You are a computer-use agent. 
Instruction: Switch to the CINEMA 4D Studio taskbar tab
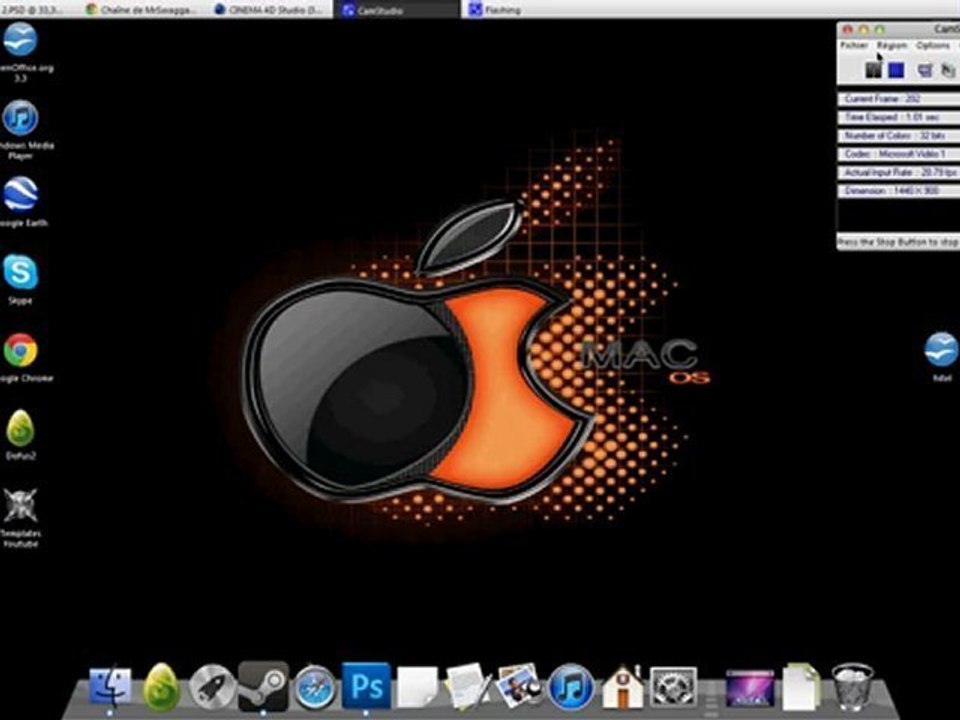click(x=270, y=10)
